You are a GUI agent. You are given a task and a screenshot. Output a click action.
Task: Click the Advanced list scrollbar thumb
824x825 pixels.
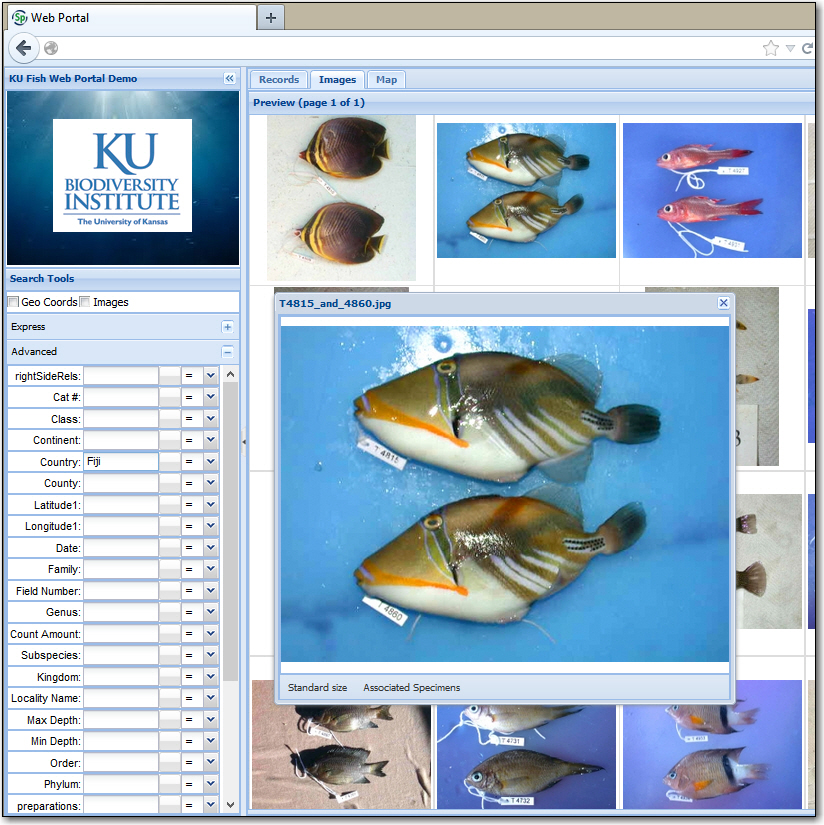tap(230, 531)
